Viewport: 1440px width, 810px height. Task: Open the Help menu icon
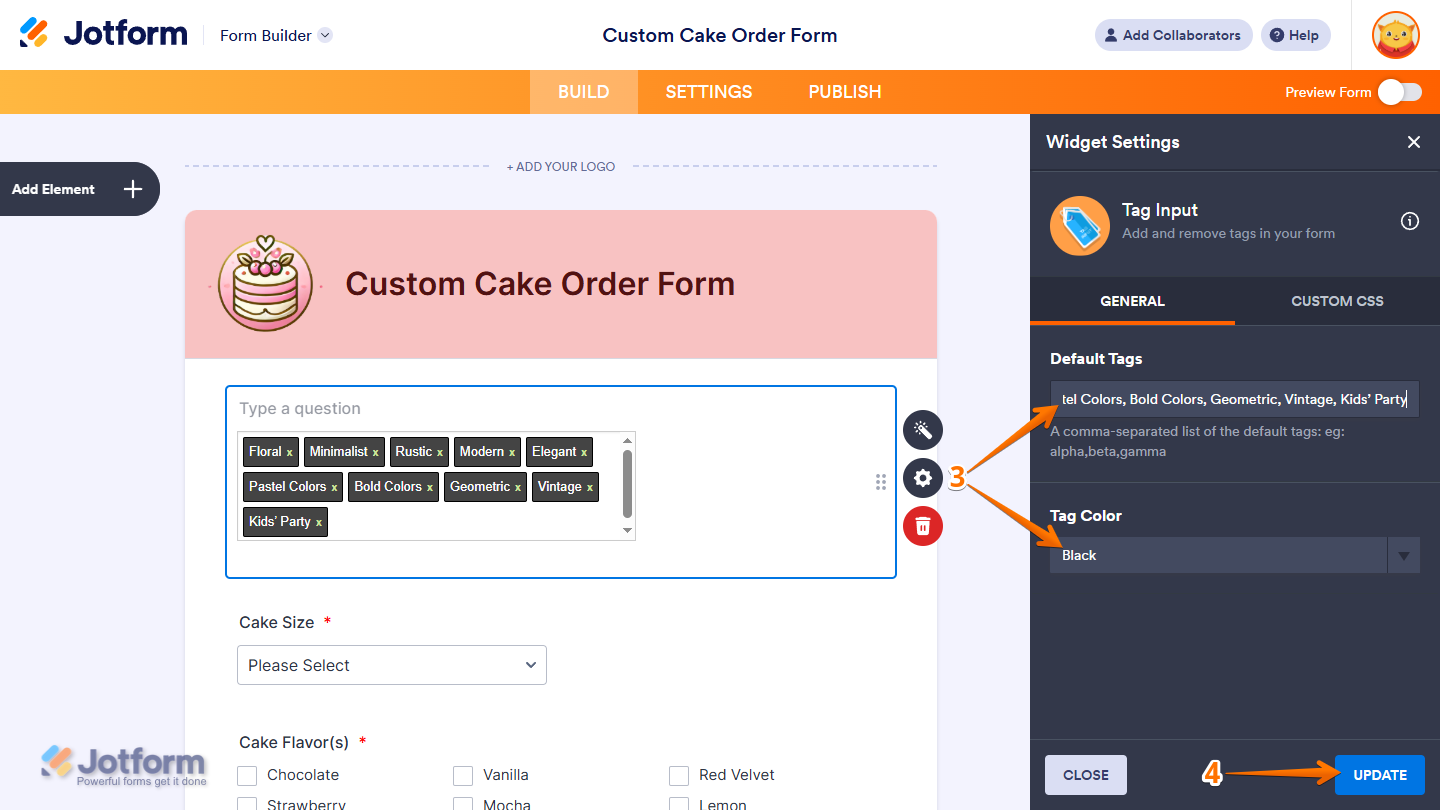pyautogui.click(x=1277, y=35)
